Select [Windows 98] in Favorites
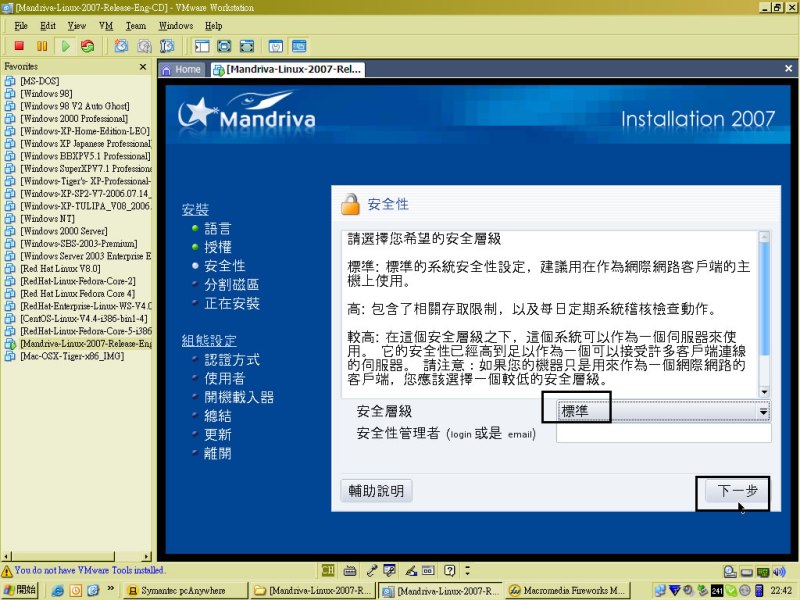800x600 pixels. tap(46, 94)
